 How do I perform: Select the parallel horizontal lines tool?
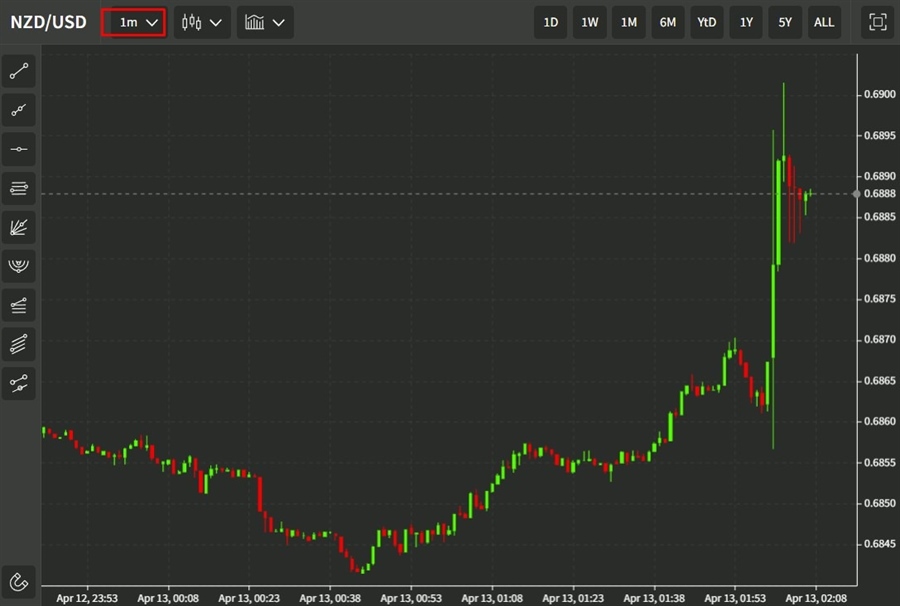(18, 188)
